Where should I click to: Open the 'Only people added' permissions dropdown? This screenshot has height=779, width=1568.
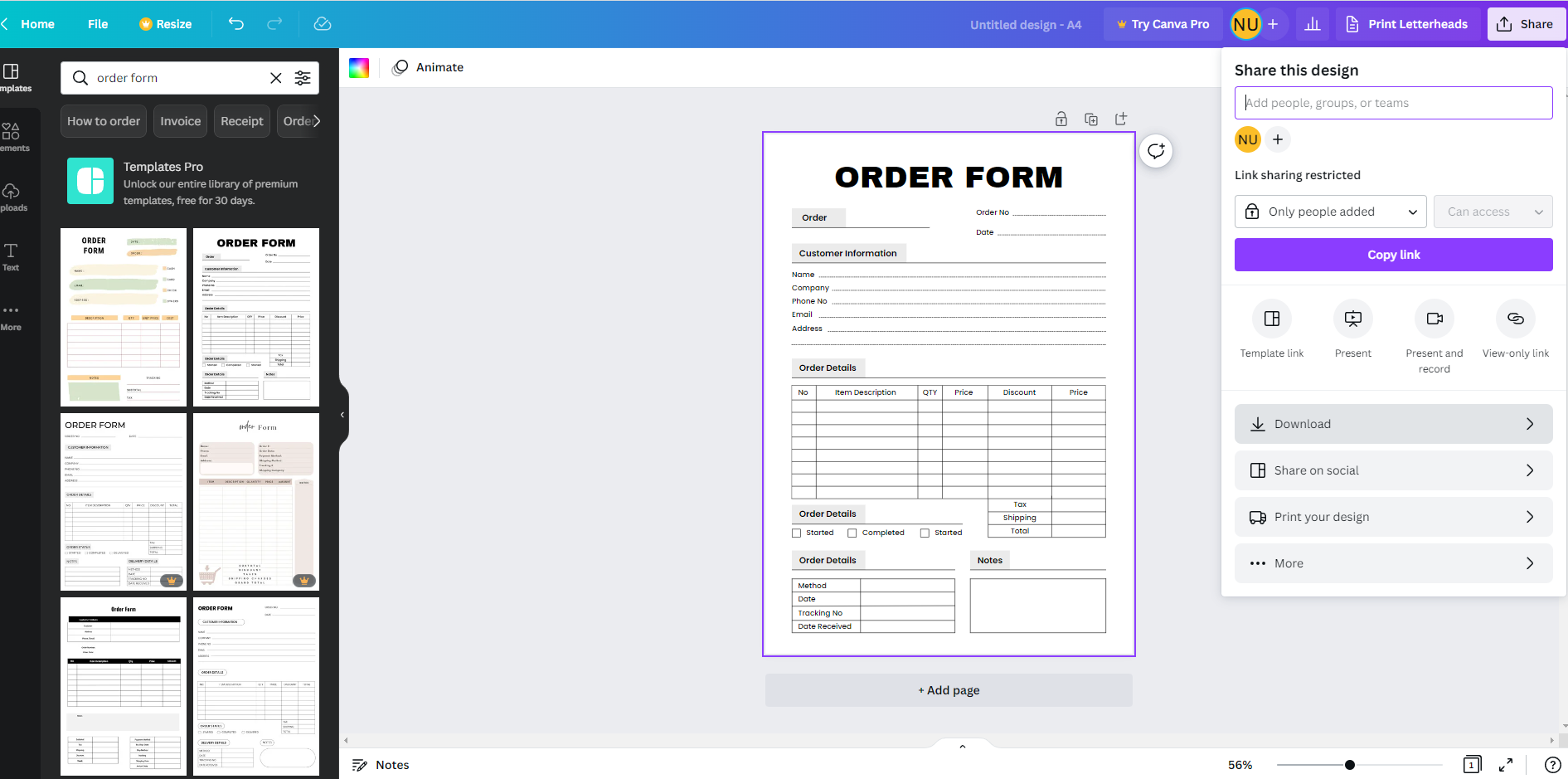pyautogui.click(x=1330, y=212)
